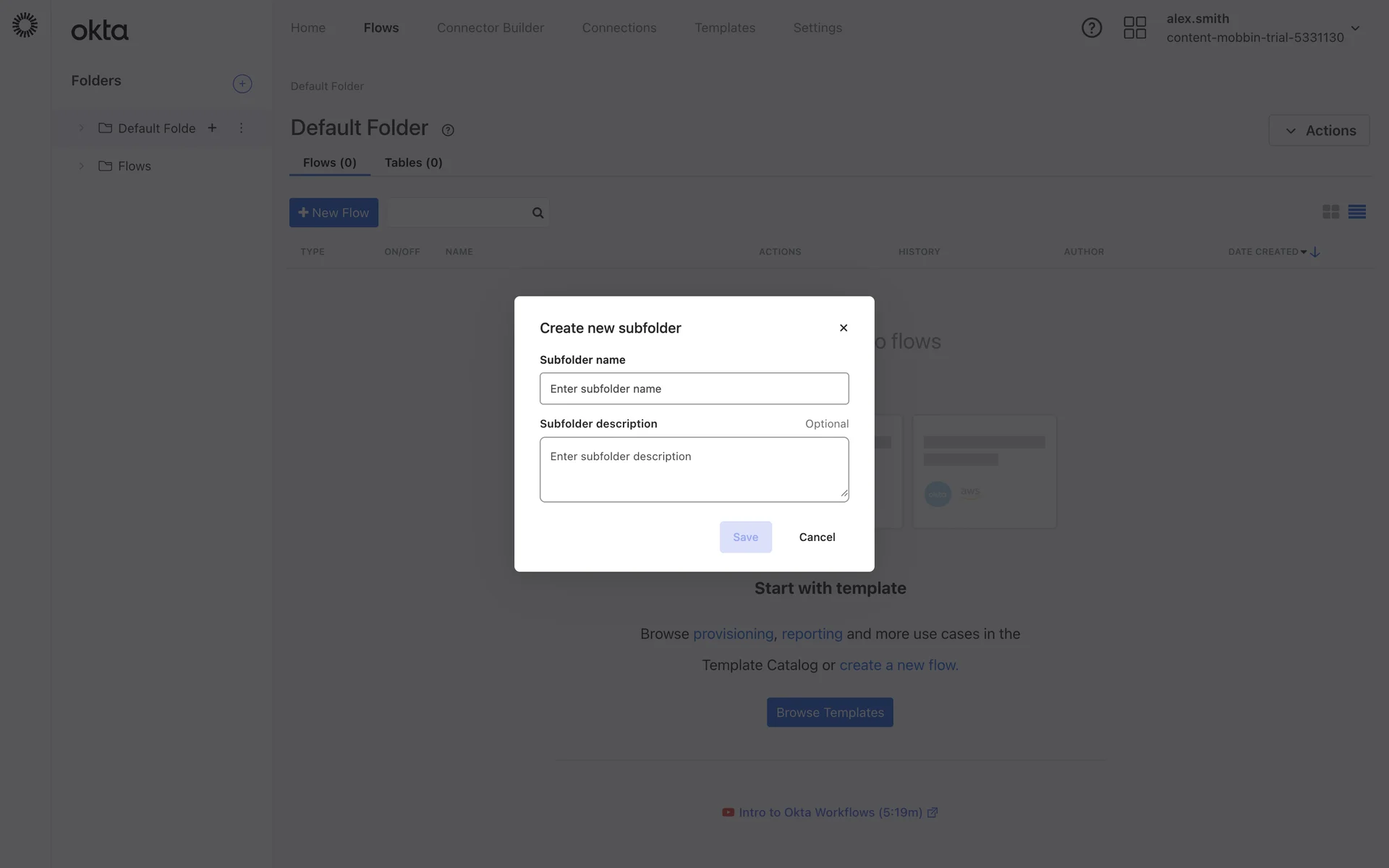Click Cancel in the subfolder dialog
1389x868 pixels.
point(817,537)
